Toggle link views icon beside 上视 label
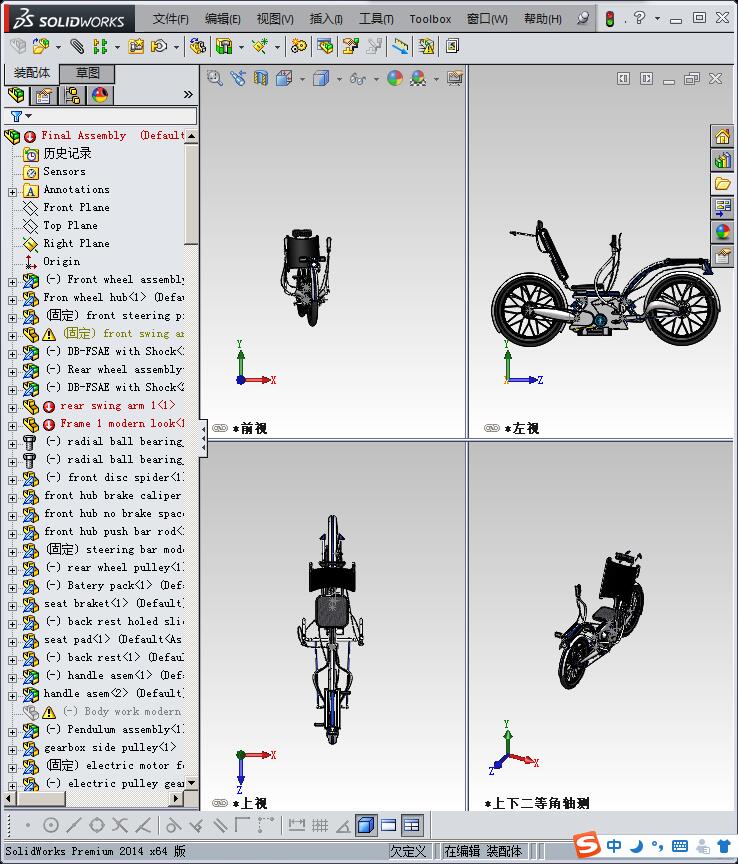738x864 pixels. click(x=220, y=803)
